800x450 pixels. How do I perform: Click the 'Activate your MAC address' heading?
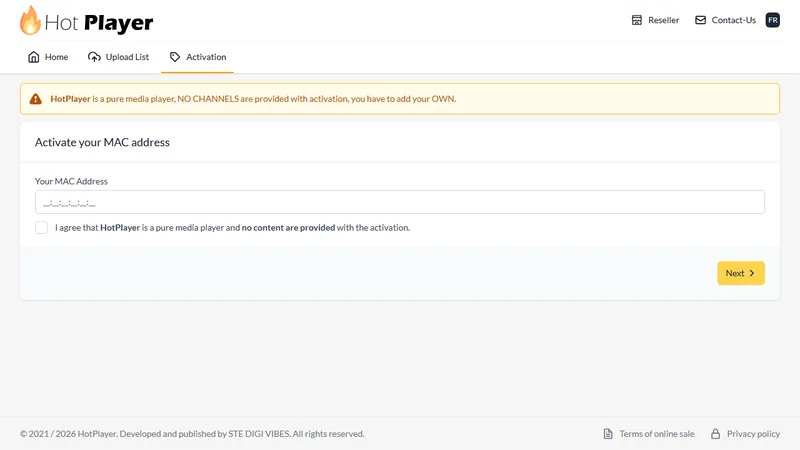[x=102, y=142]
